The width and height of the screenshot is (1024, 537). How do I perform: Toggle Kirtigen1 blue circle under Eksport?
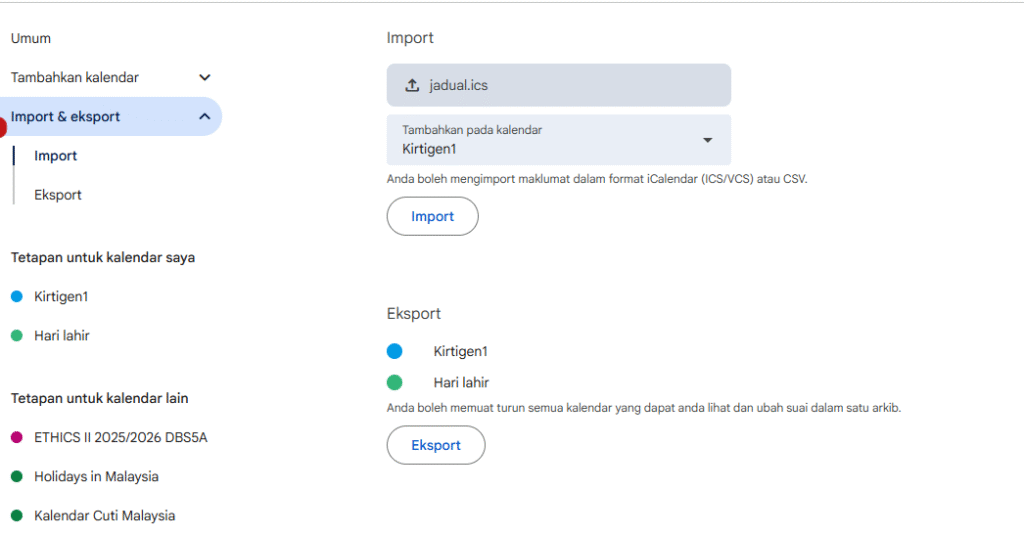tap(395, 351)
